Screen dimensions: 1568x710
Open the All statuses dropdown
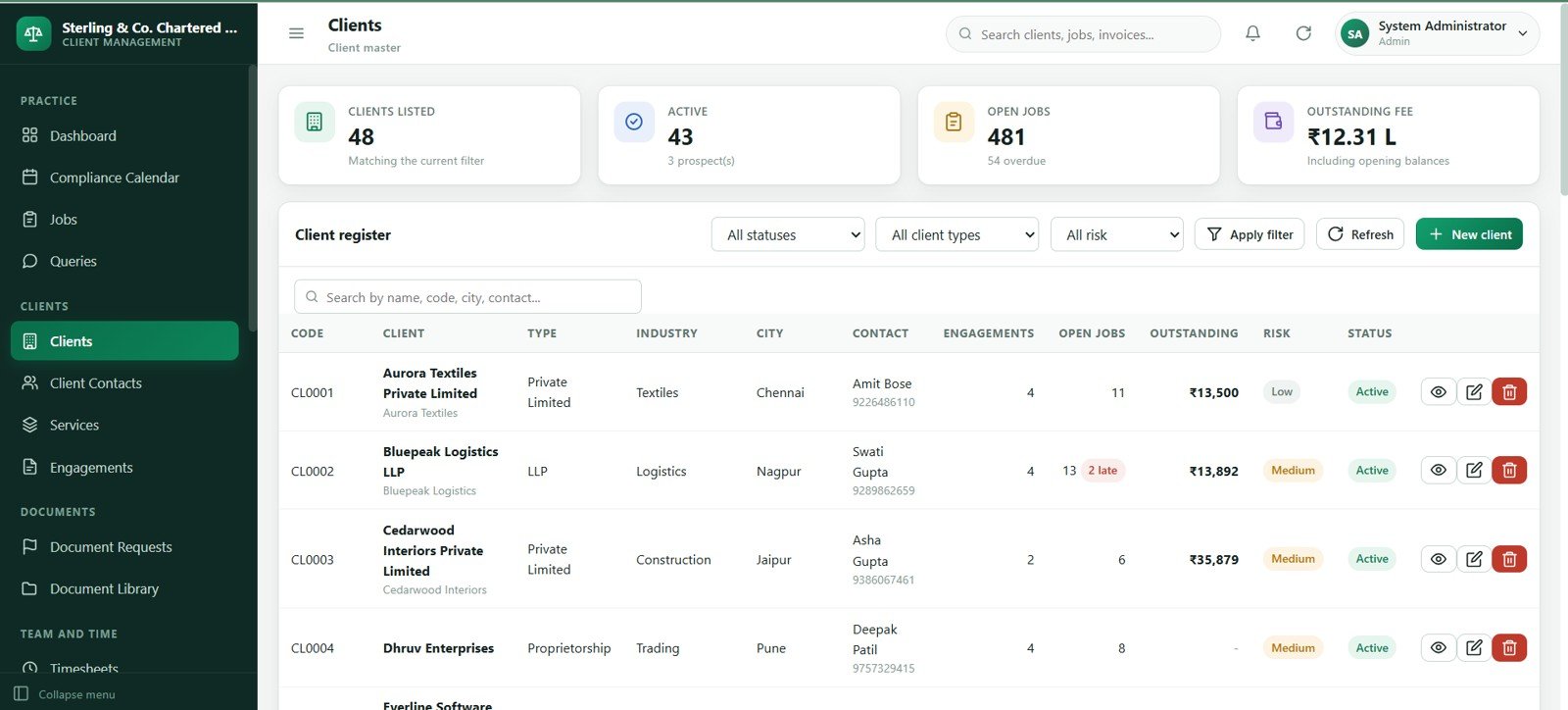[788, 234]
